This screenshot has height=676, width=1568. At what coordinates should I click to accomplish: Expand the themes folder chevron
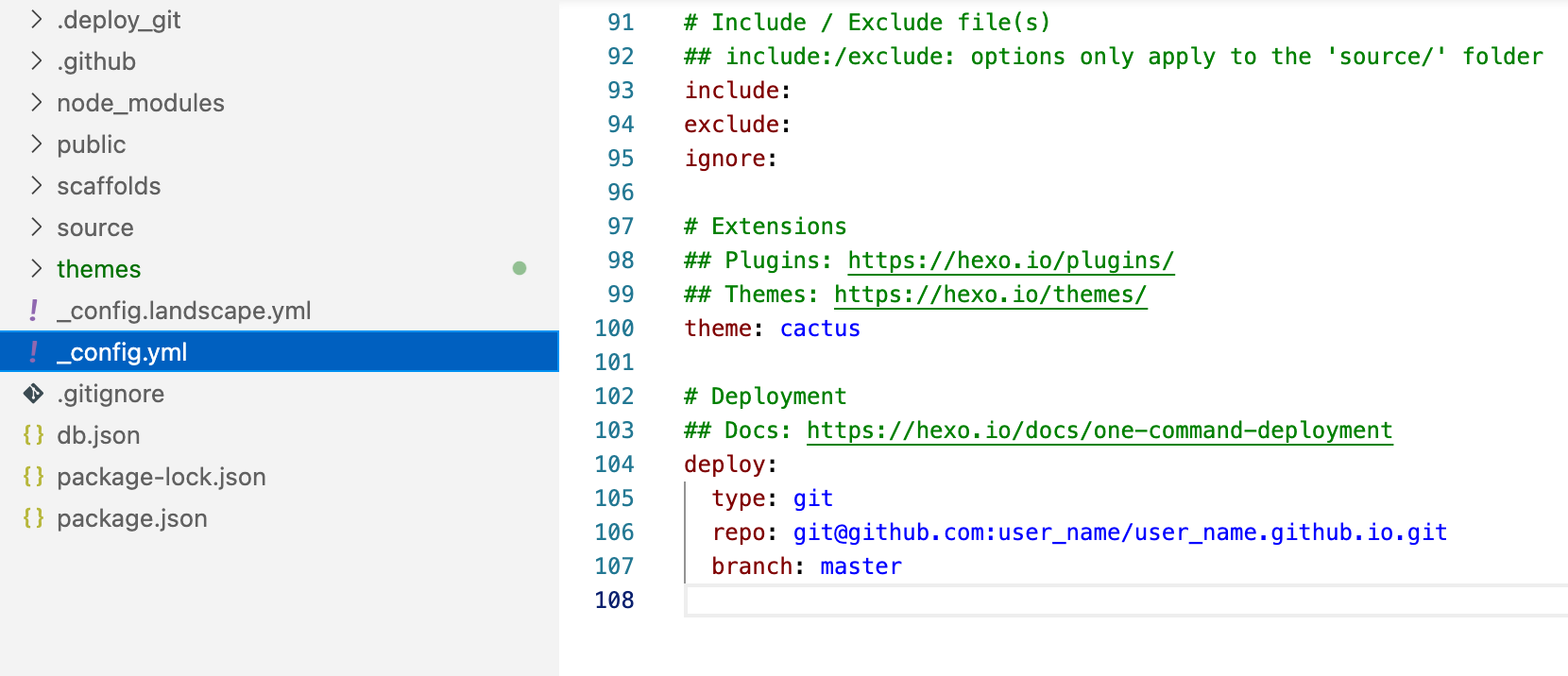(37, 268)
